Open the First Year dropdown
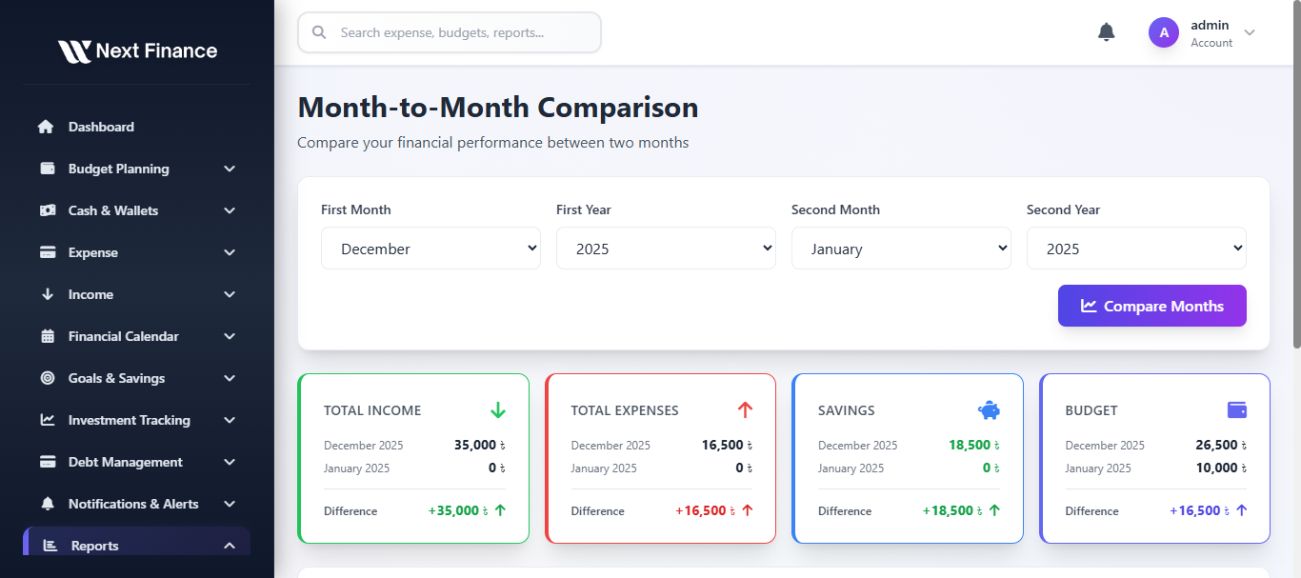This screenshot has width=1301, height=578. 665,249
